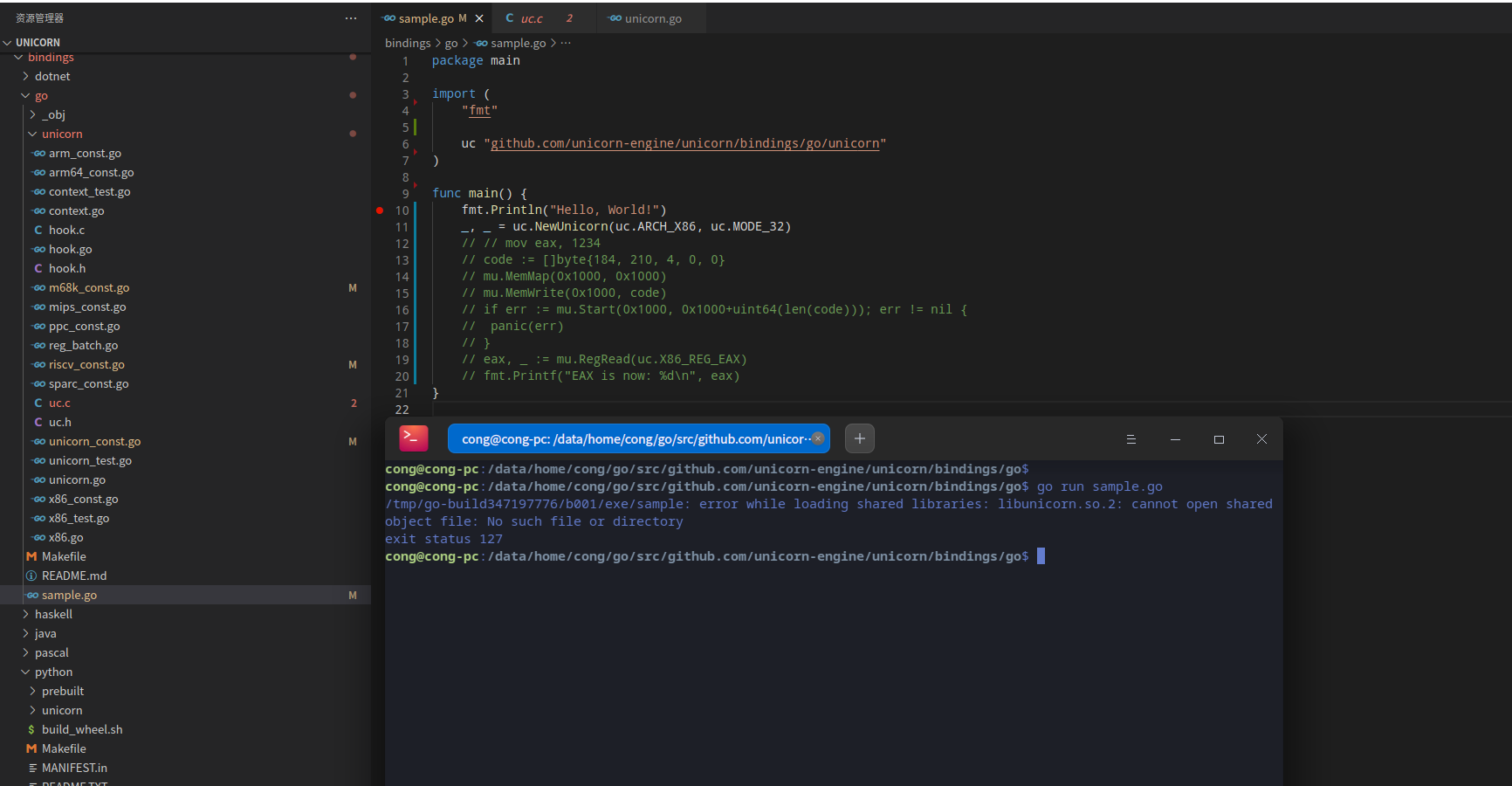
Task: Click the red breakpoint dot on line 10
Action: [x=380, y=210]
